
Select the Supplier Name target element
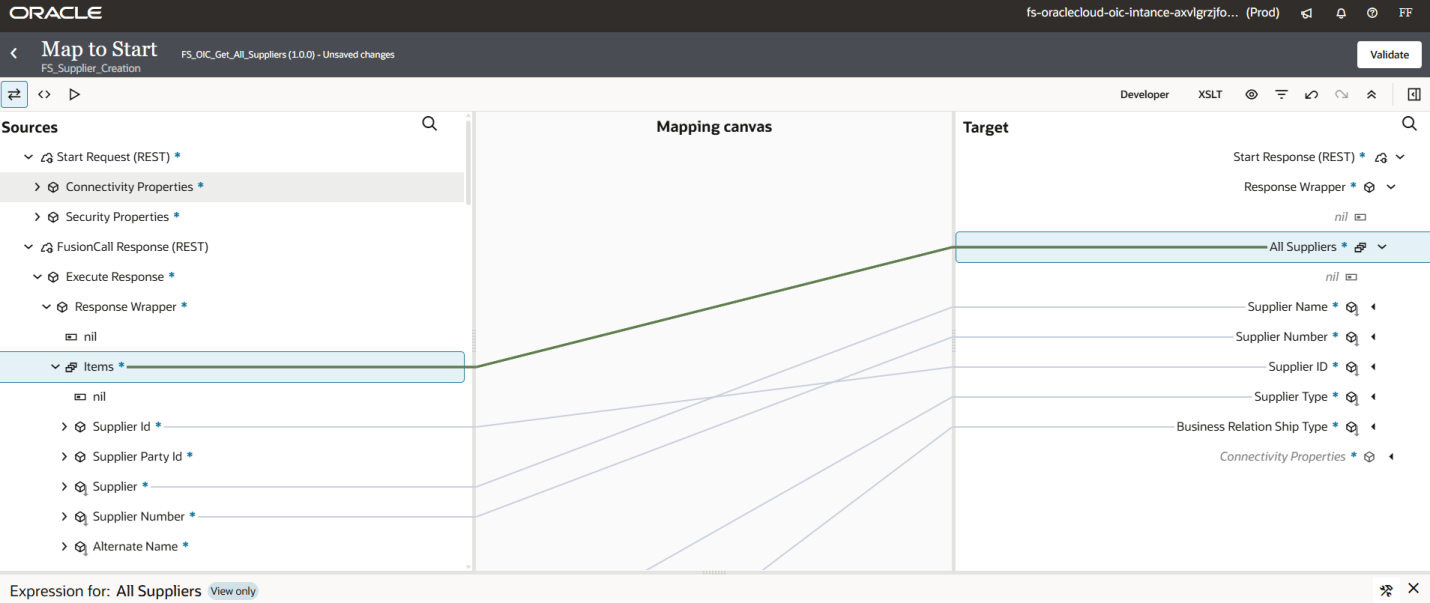click(x=1287, y=307)
